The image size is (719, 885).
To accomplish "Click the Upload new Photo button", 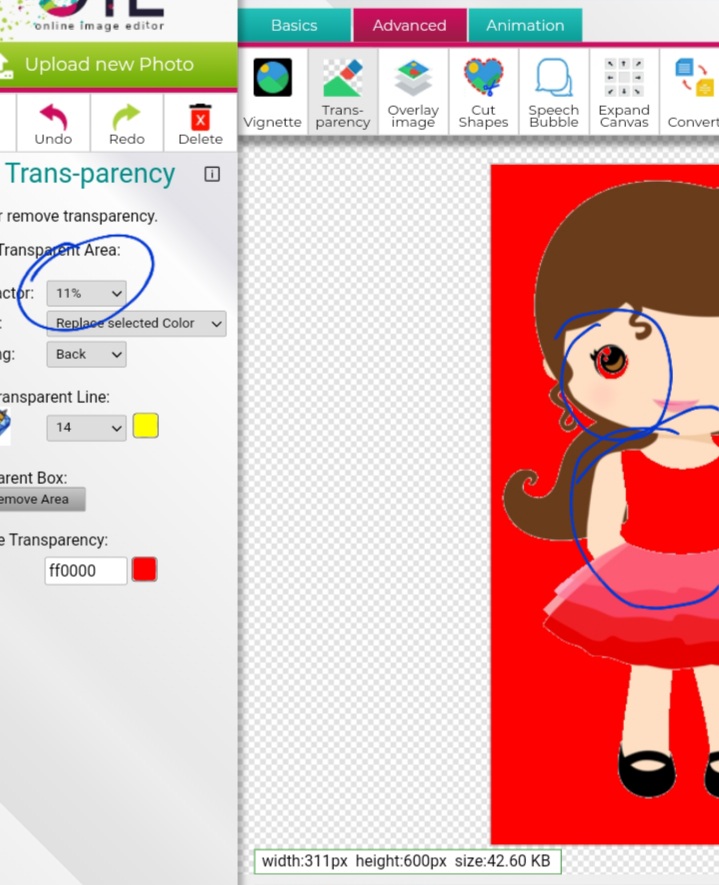I will [109, 65].
